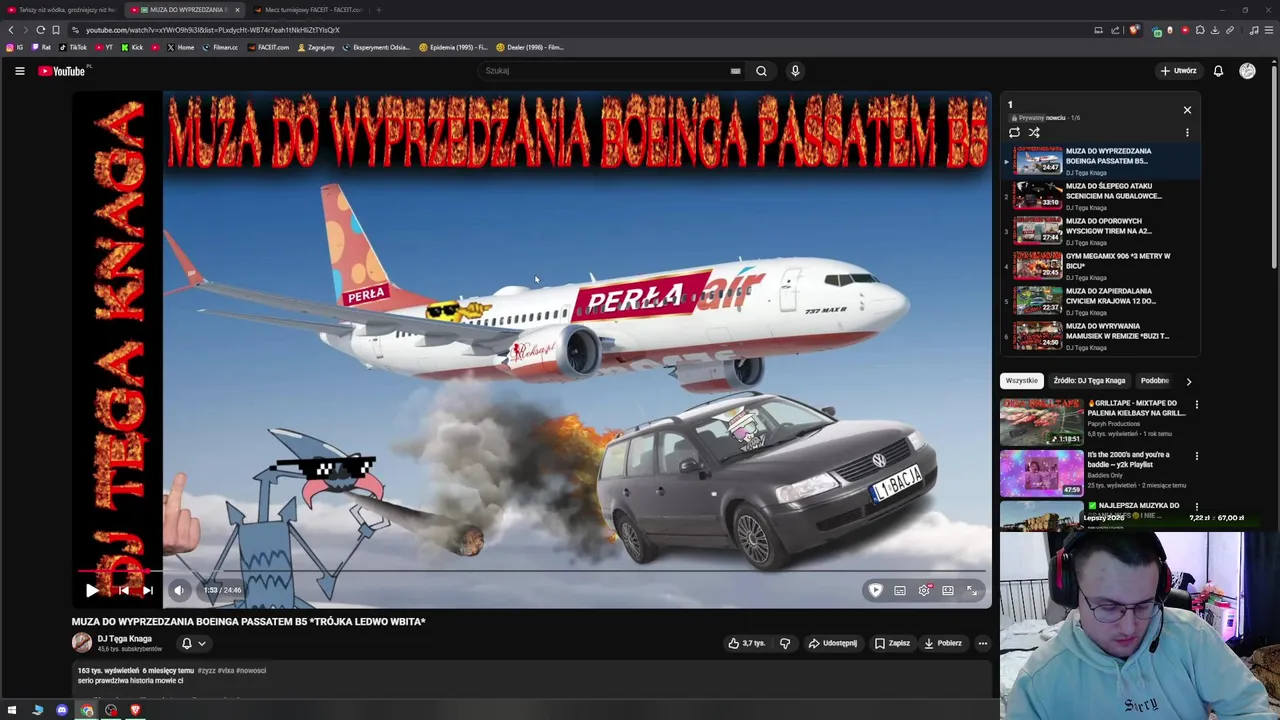The width and height of the screenshot is (1280, 720).
Task: Play the video with the play button
Action: 91,591
